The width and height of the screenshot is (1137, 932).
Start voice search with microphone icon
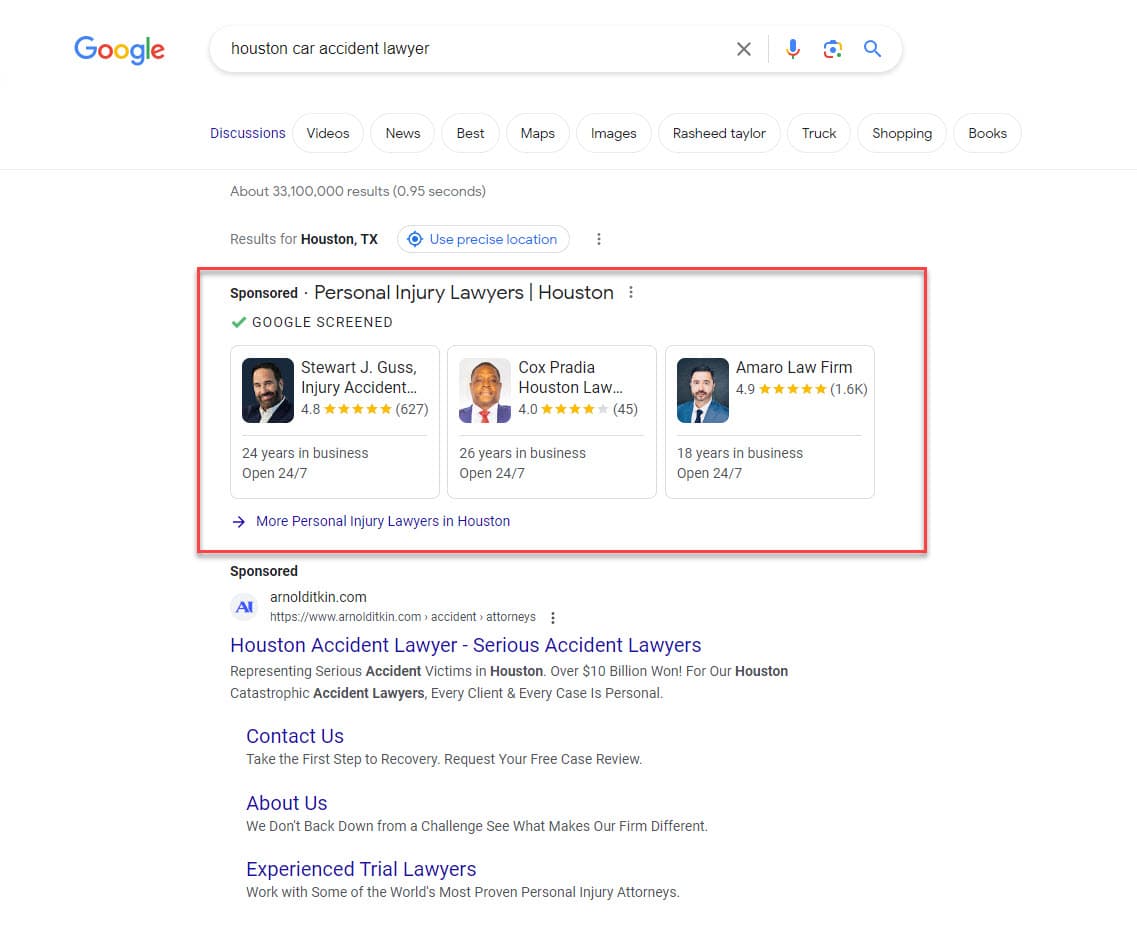tap(792, 49)
